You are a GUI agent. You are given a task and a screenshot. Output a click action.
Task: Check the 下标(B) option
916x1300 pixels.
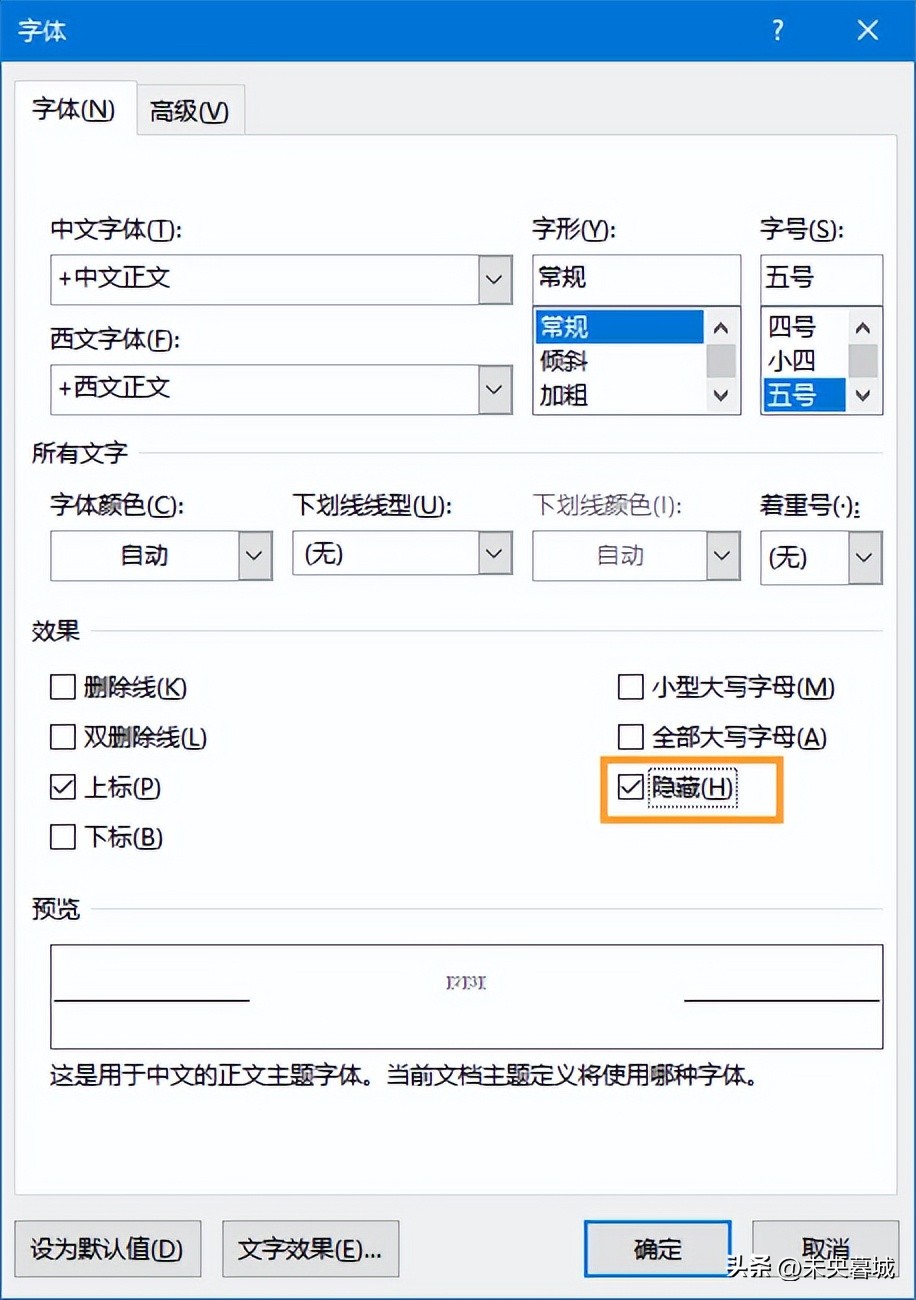63,837
